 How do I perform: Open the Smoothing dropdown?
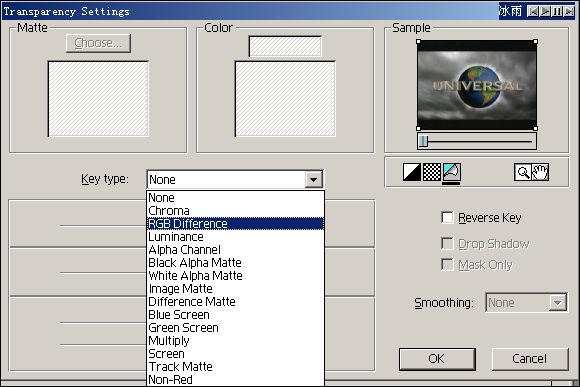pyautogui.click(x=557, y=303)
